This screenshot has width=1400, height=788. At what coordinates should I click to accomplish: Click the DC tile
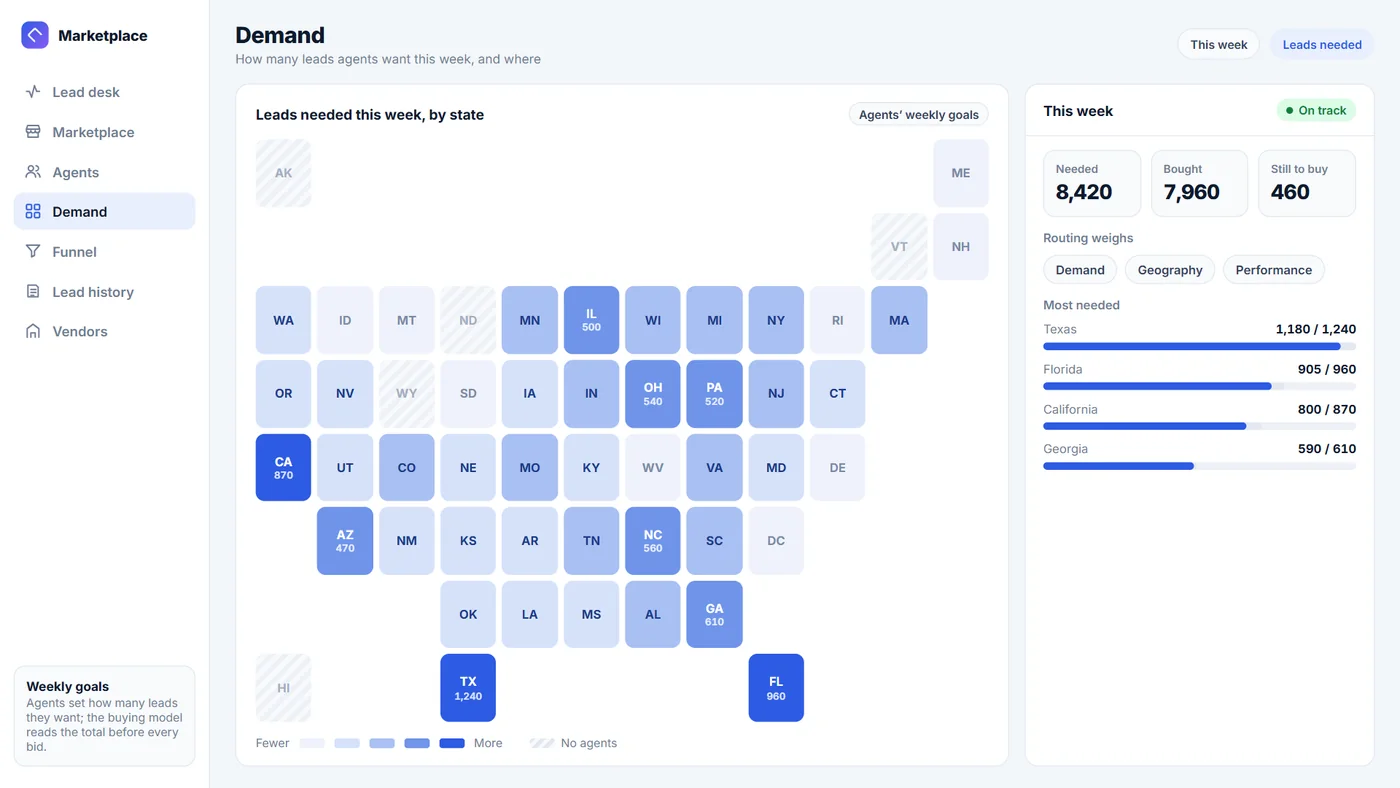tap(776, 541)
